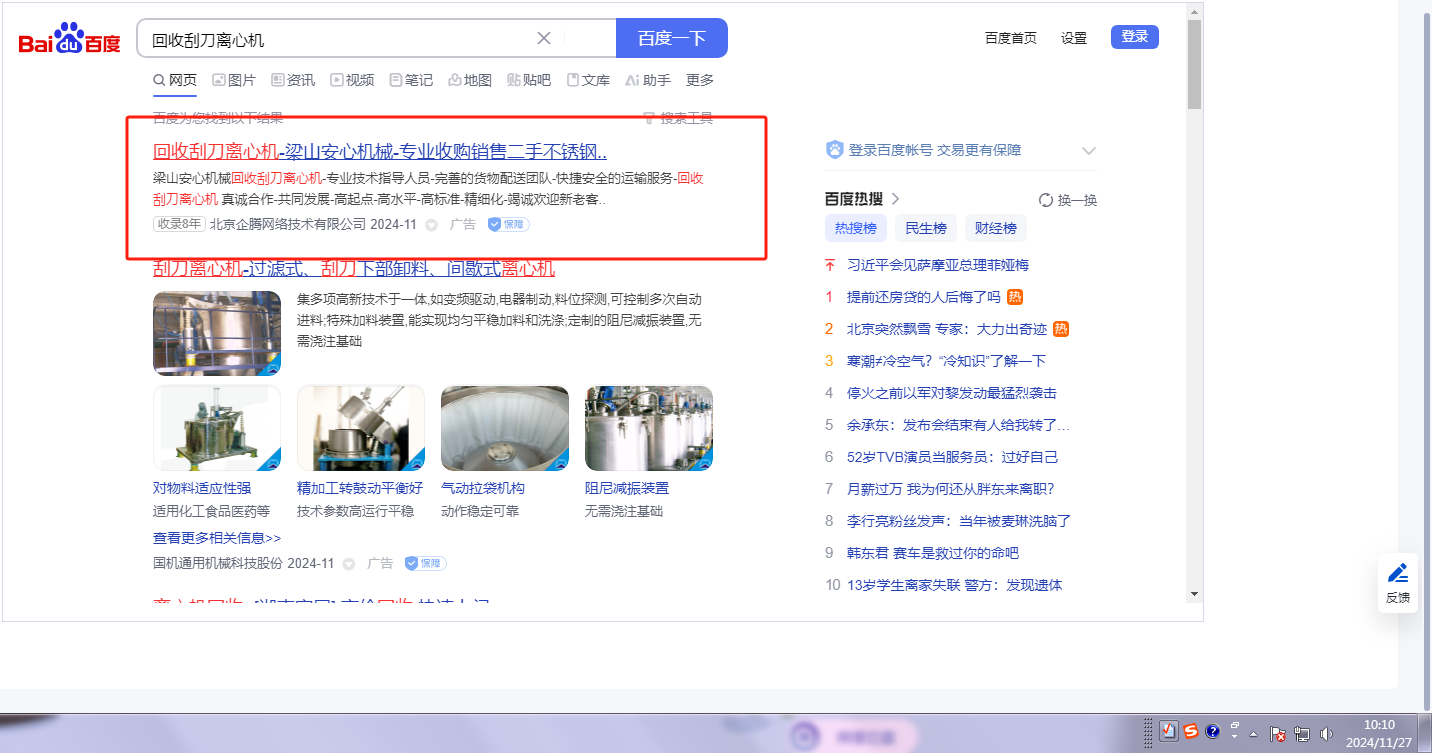Click the 反馈 feedback button

point(1398,583)
